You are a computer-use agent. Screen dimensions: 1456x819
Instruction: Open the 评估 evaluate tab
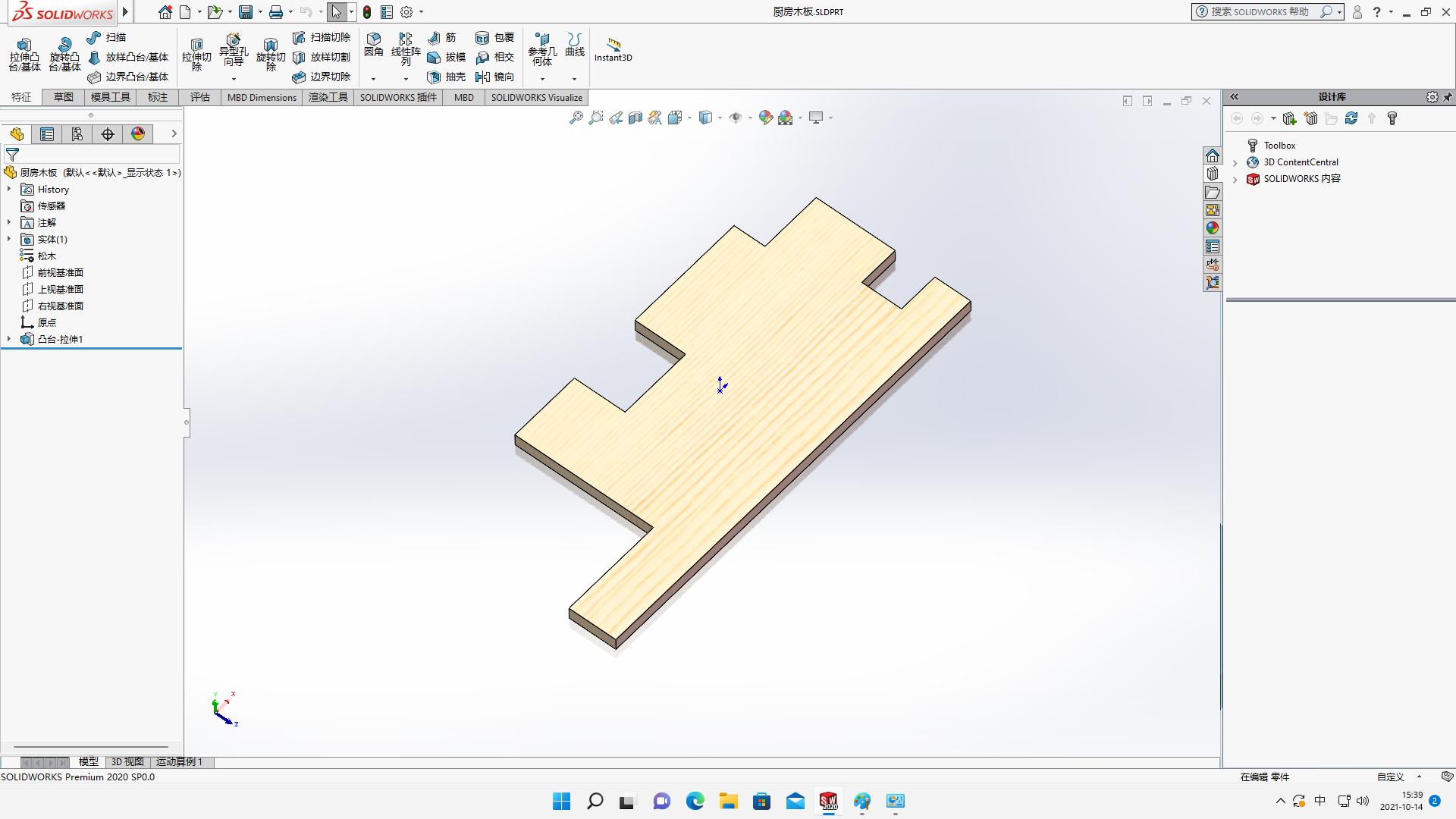[200, 97]
